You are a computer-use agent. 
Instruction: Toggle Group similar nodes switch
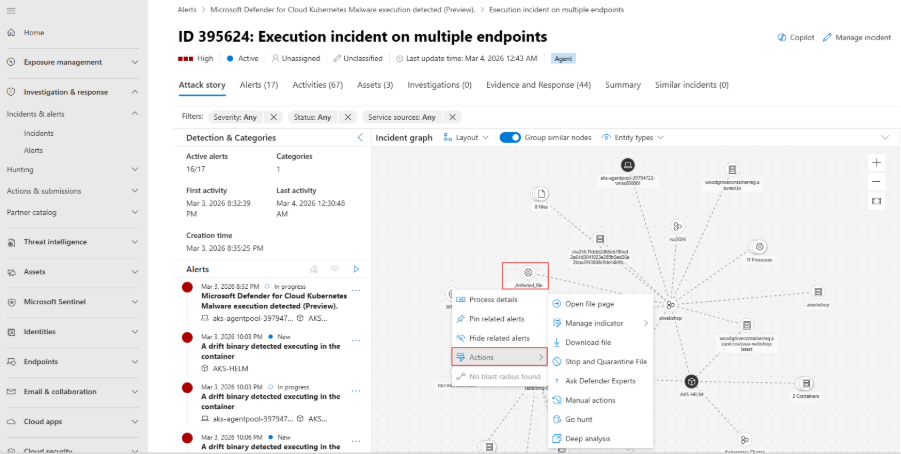pyautogui.click(x=510, y=137)
